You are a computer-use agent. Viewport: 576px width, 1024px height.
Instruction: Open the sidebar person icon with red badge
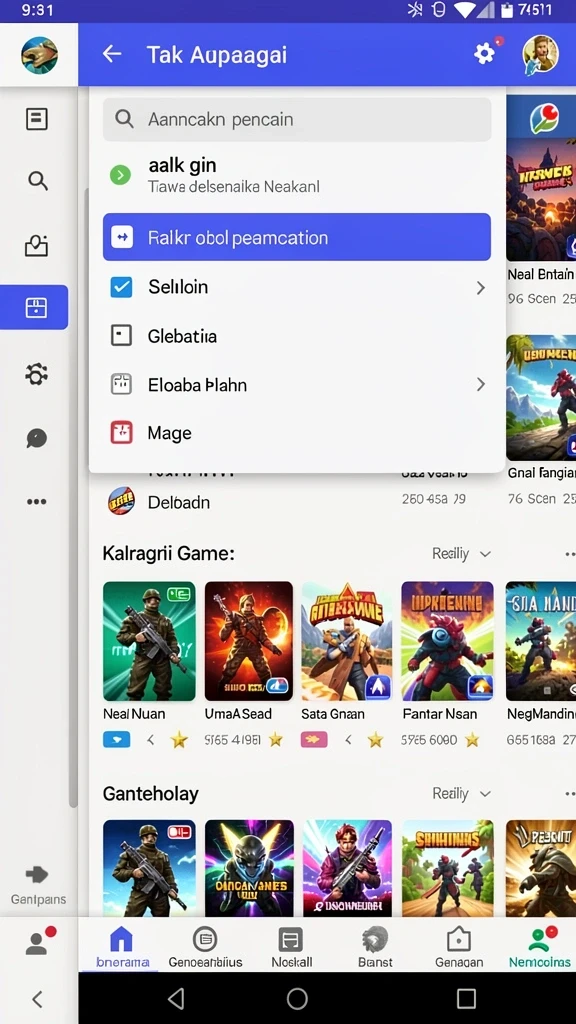point(39,943)
